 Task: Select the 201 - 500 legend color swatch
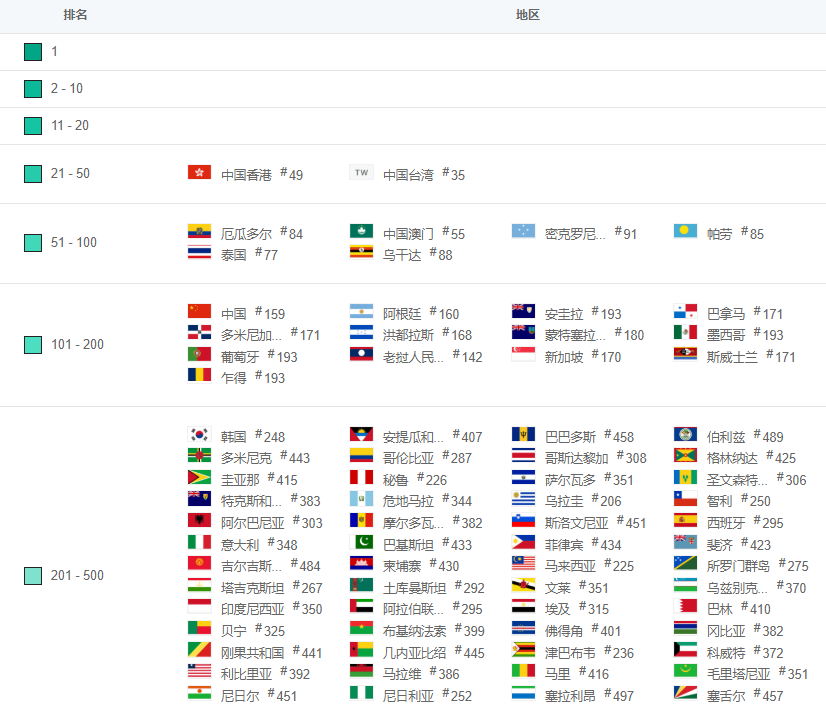click(33, 575)
